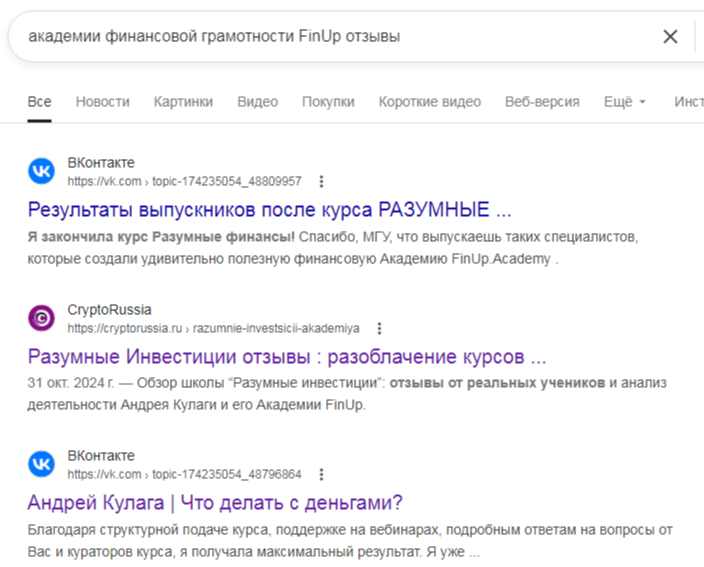Switch to the Короткие видео tab
This screenshot has height=567, width=704.
click(429, 102)
